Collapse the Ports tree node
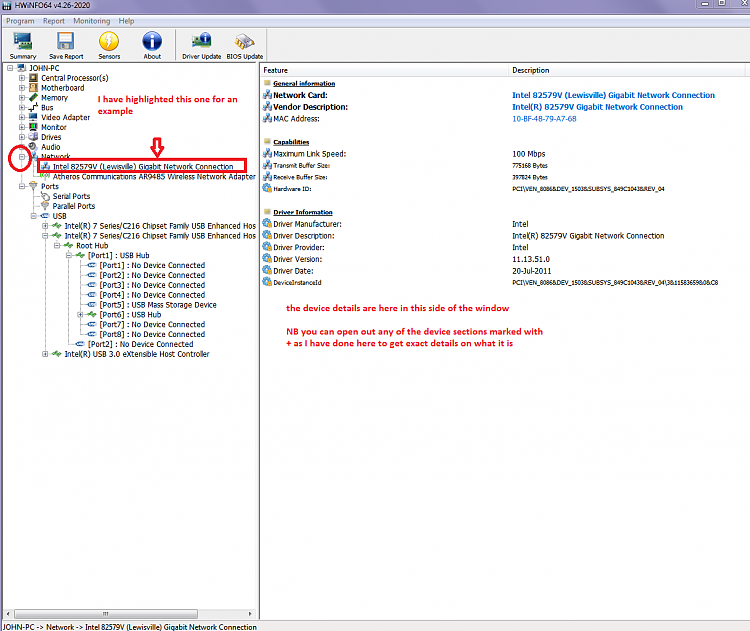The image size is (750, 631). (x=22, y=186)
